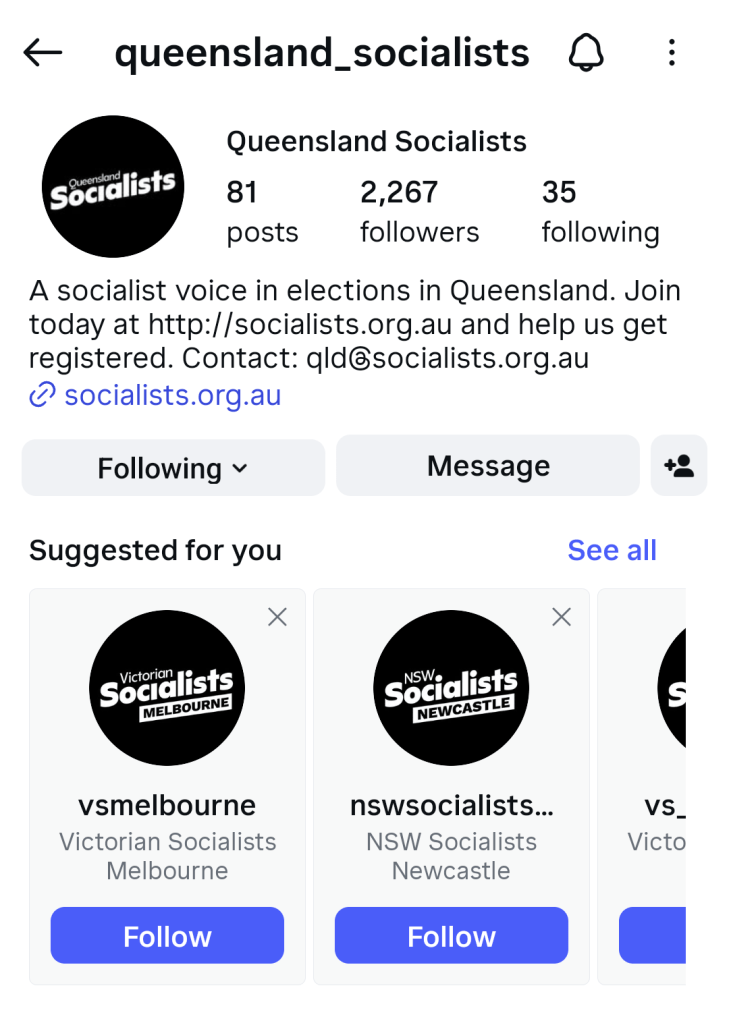Open the socialists.org.au link
Screen dimensions: 729x1023
[x=172, y=396]
